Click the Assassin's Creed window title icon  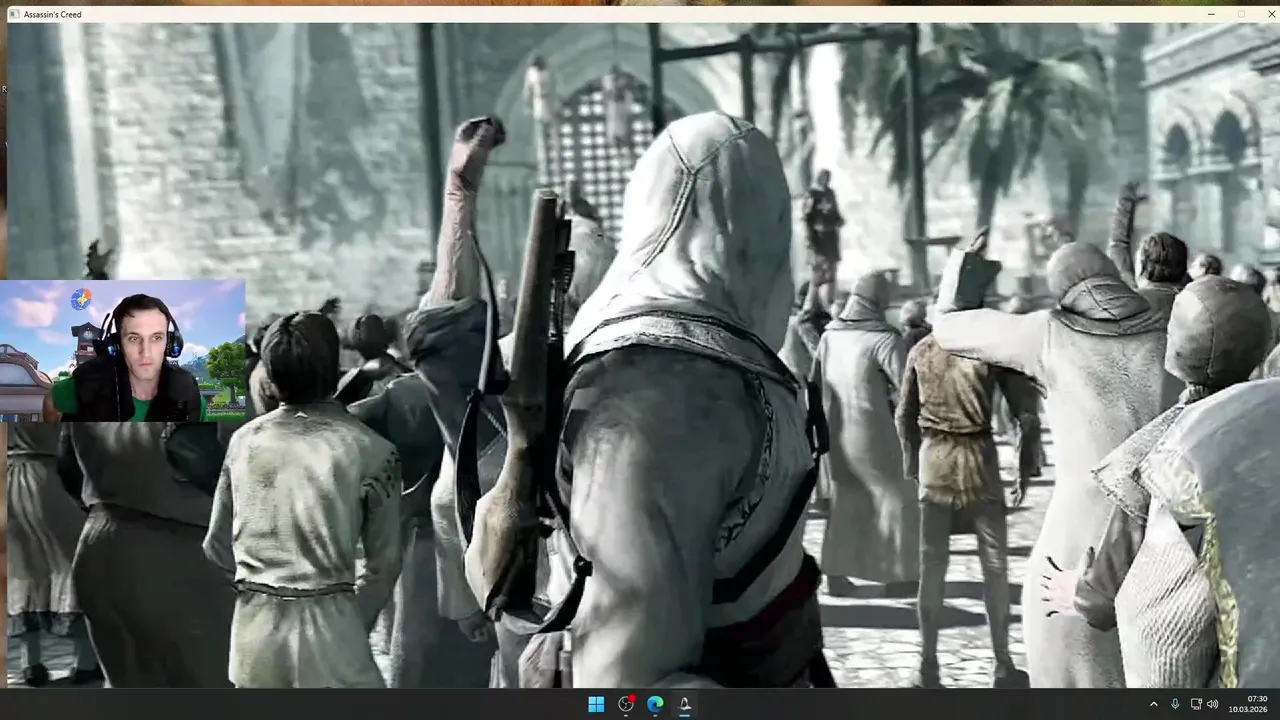pyautogui.click(x=15, y=14)
